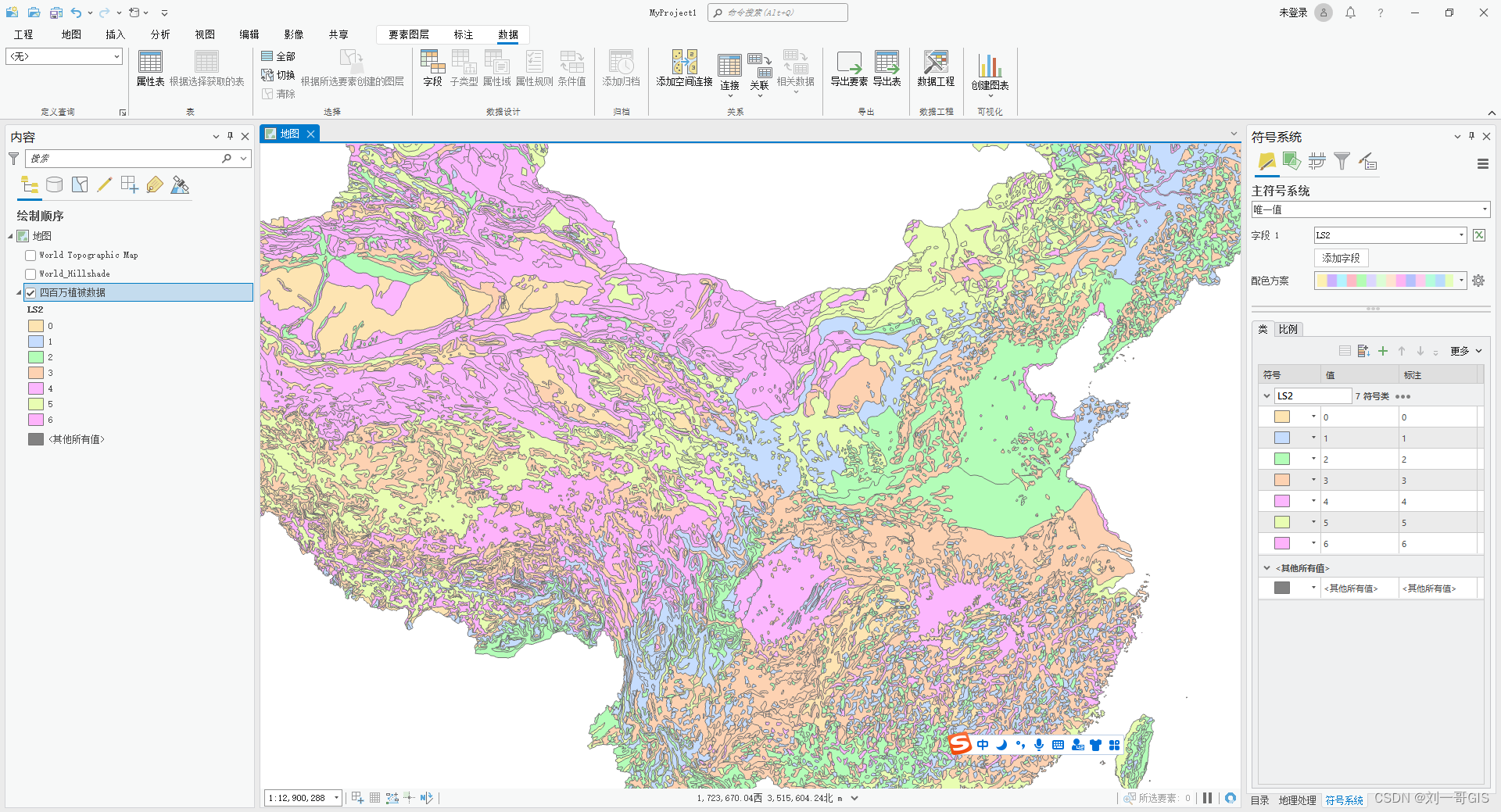Switch to the 要素图层 ribbon tab
The image size is (1501, 812).
(409, 34)
